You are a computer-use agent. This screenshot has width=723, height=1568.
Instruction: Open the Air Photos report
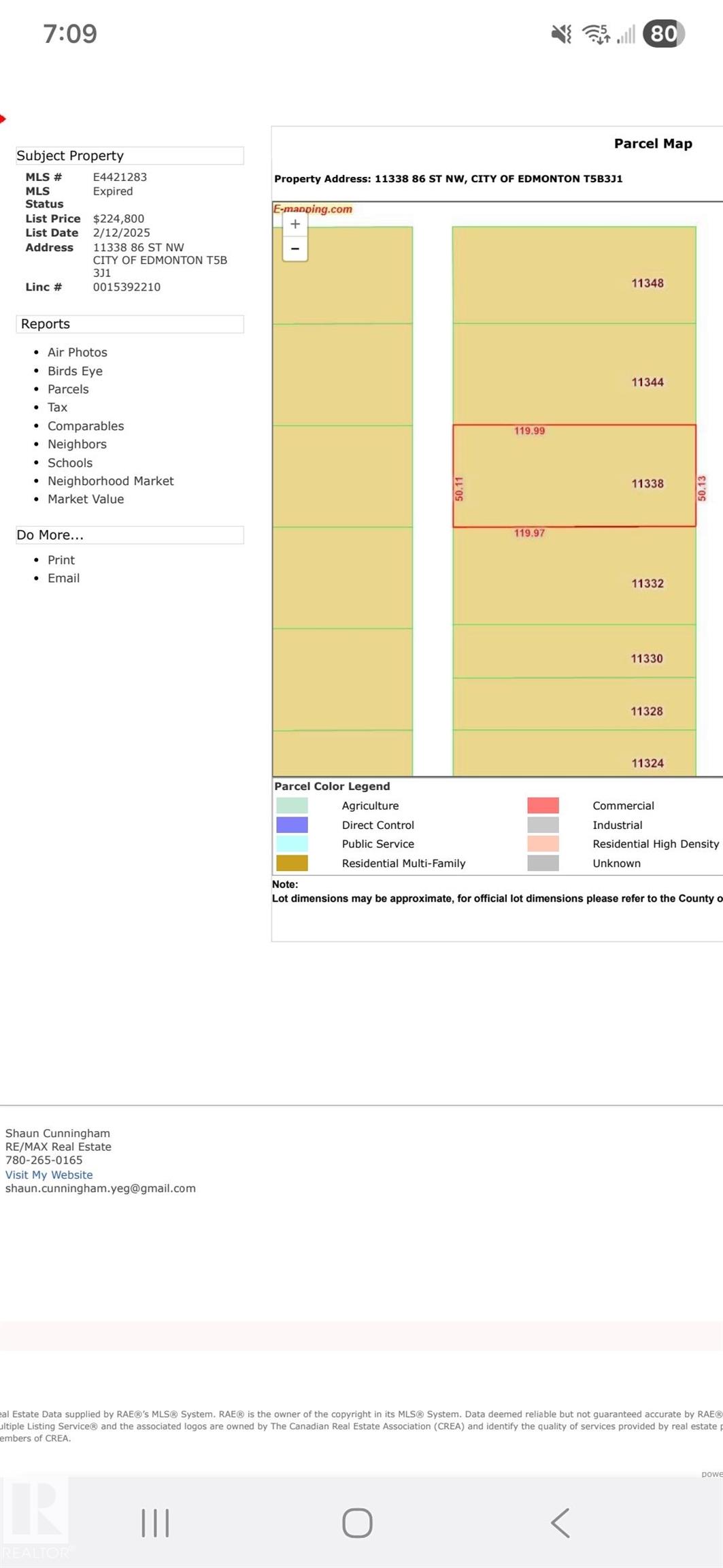[x=78, y=353]
